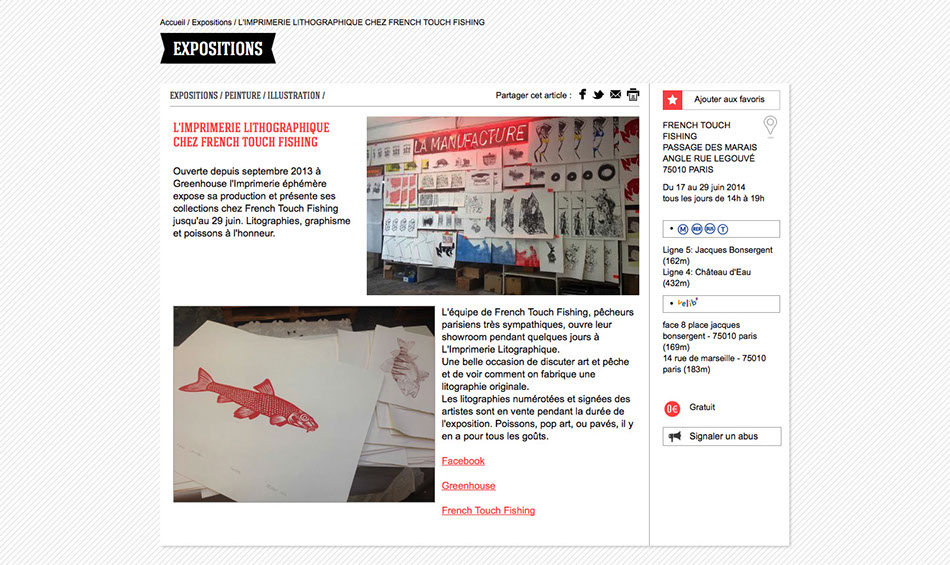950x565 pixels.
Task: Select the Metro M transport icon
Action: pos(683,229)
